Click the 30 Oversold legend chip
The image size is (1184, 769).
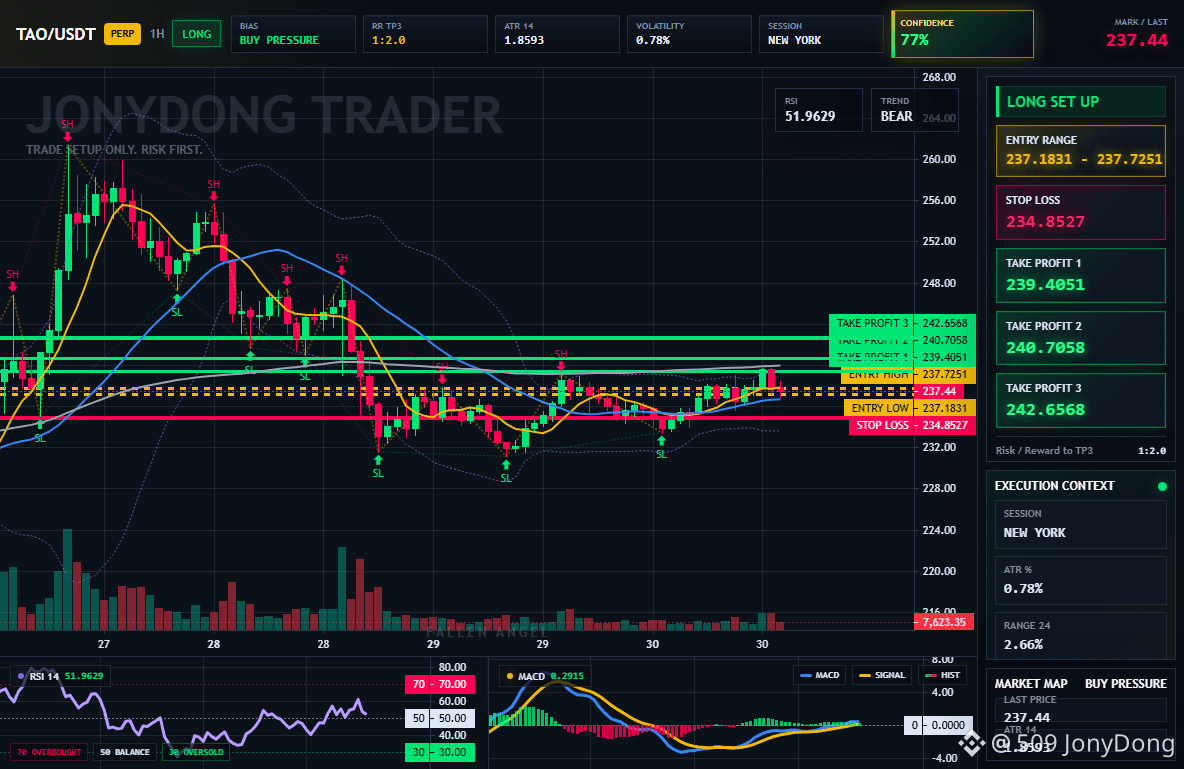point(196,752)
